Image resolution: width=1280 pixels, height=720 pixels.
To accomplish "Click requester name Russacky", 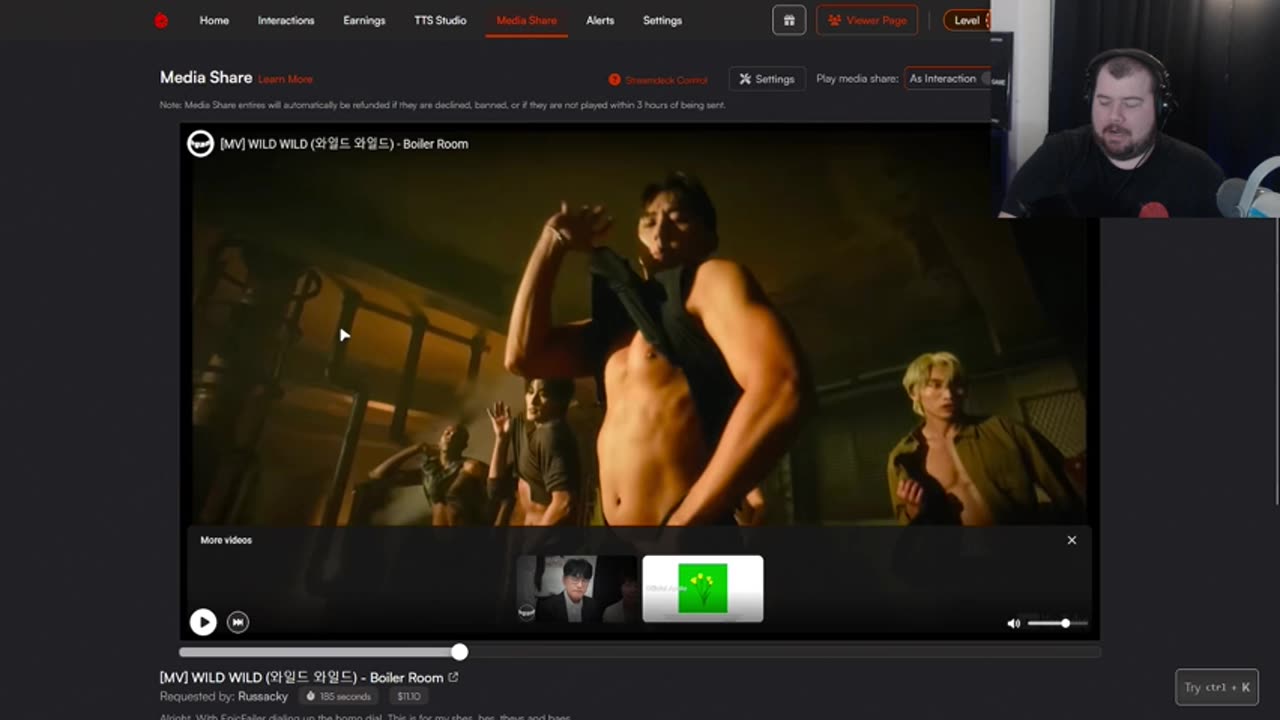I will tap(263, 696).
